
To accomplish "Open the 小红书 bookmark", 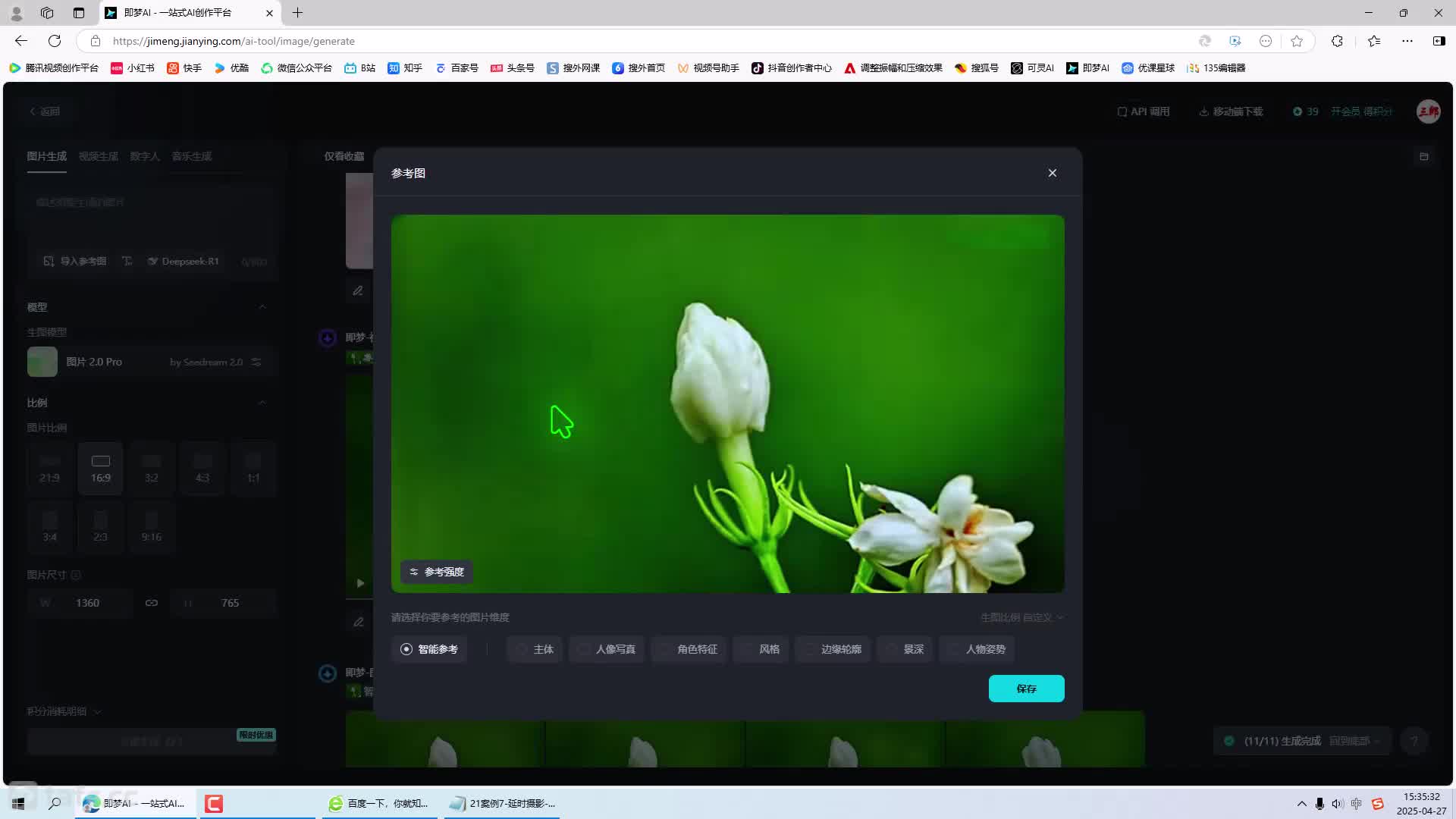I will pyautogui.click(x=133, y=67).
